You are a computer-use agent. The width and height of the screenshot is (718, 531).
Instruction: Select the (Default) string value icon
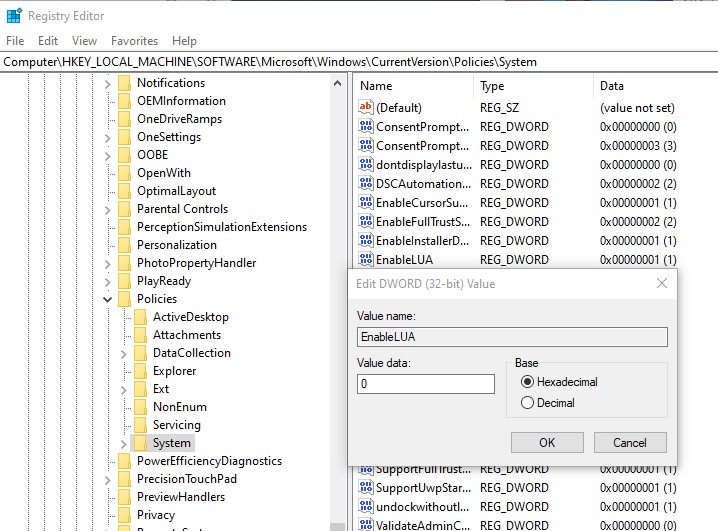[365, 107]
